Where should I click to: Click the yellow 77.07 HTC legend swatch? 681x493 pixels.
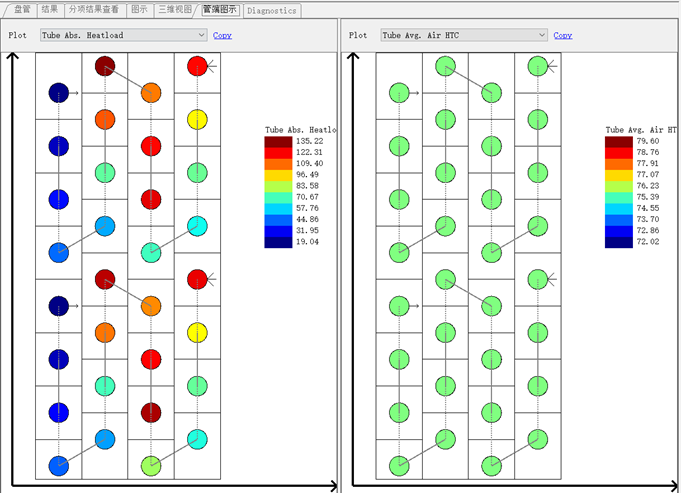click(x=618, y=175)
